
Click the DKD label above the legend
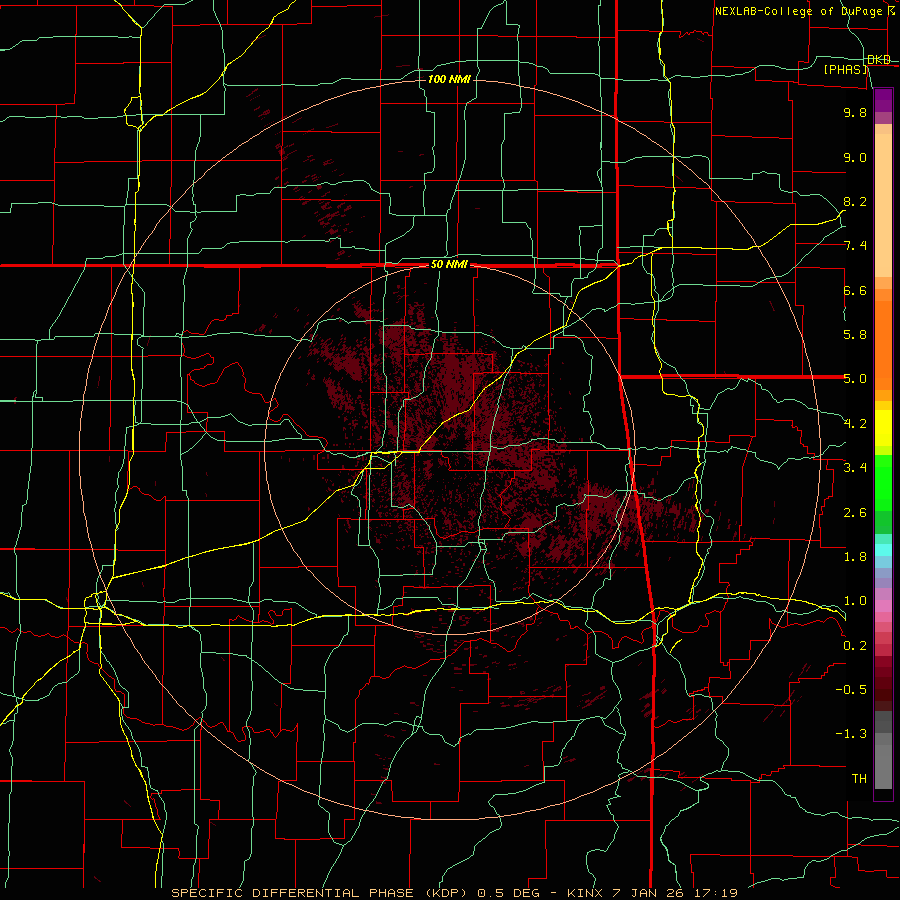point(878,60)
